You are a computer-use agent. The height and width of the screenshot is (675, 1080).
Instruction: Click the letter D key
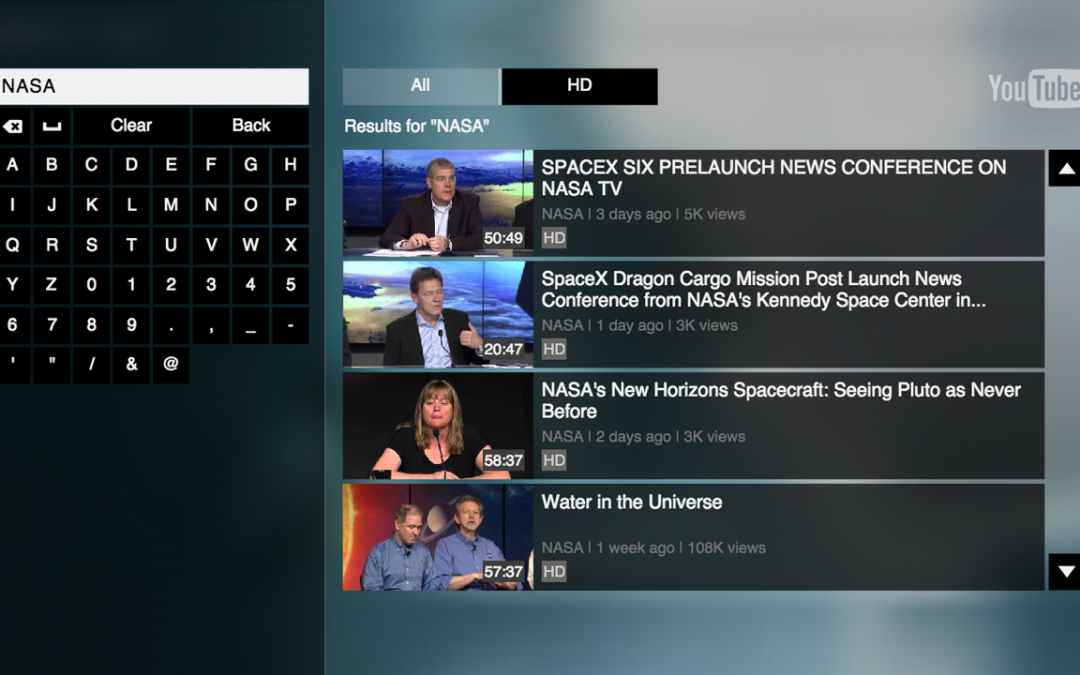coord(132,165)
